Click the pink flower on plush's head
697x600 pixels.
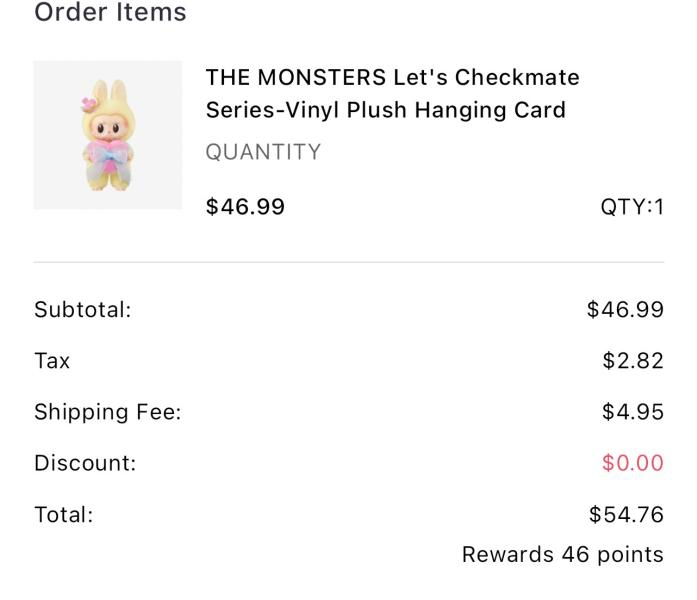point(89,104)
